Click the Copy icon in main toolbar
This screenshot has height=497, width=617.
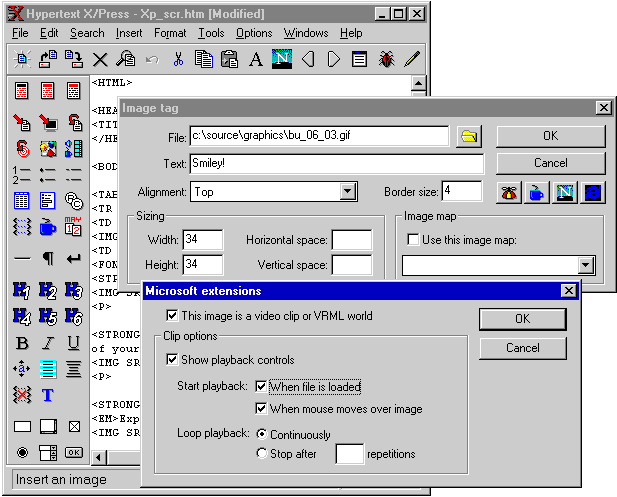point(204,59)
